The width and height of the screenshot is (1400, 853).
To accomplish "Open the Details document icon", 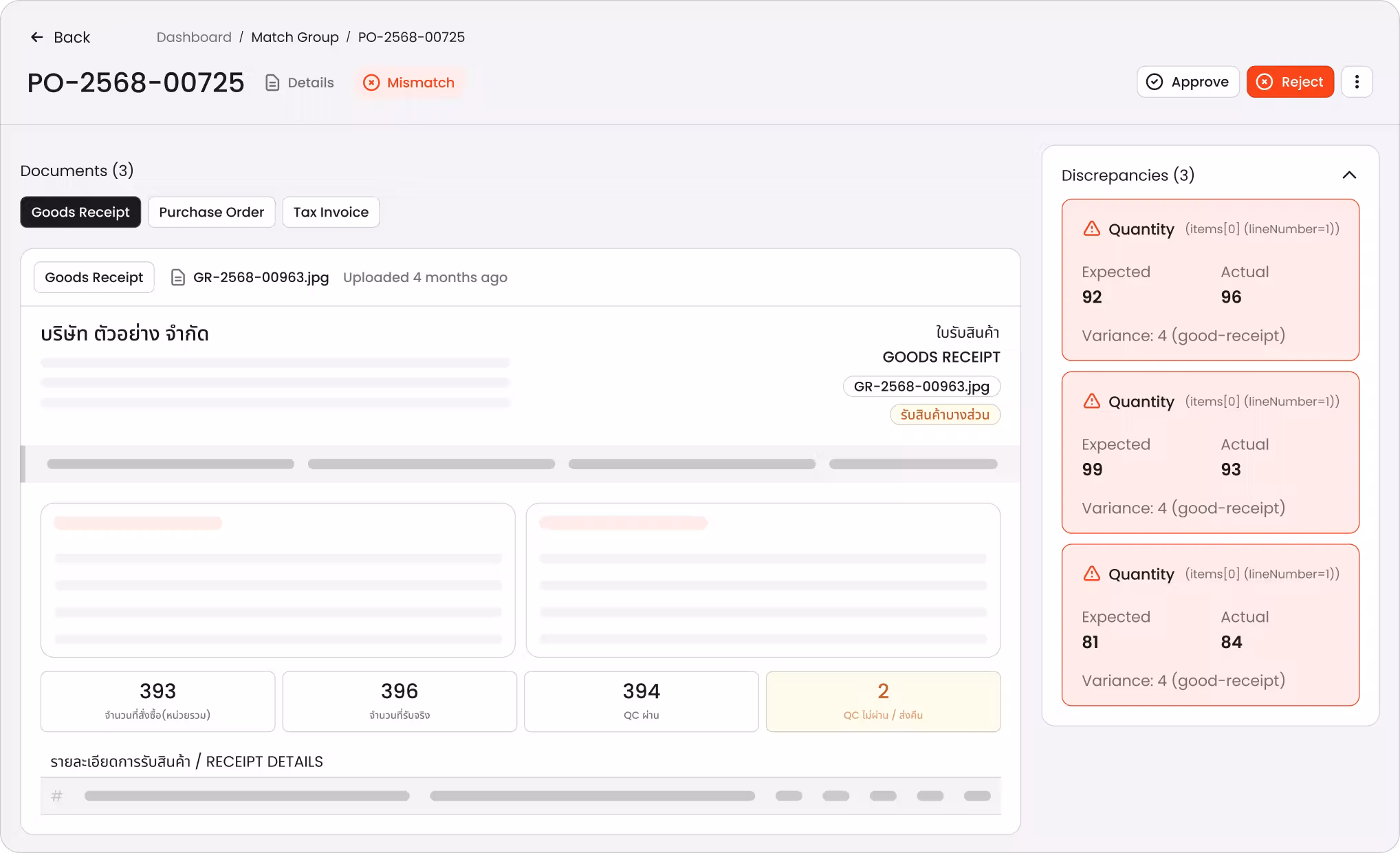I will click(272, 83).
